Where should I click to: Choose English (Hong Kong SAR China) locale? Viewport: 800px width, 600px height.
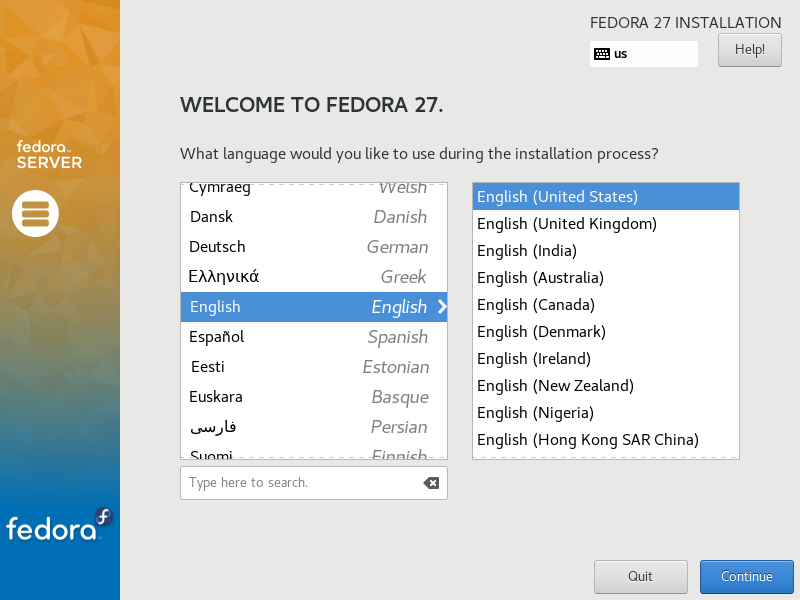pyautogui.click(x=606, y=440)
